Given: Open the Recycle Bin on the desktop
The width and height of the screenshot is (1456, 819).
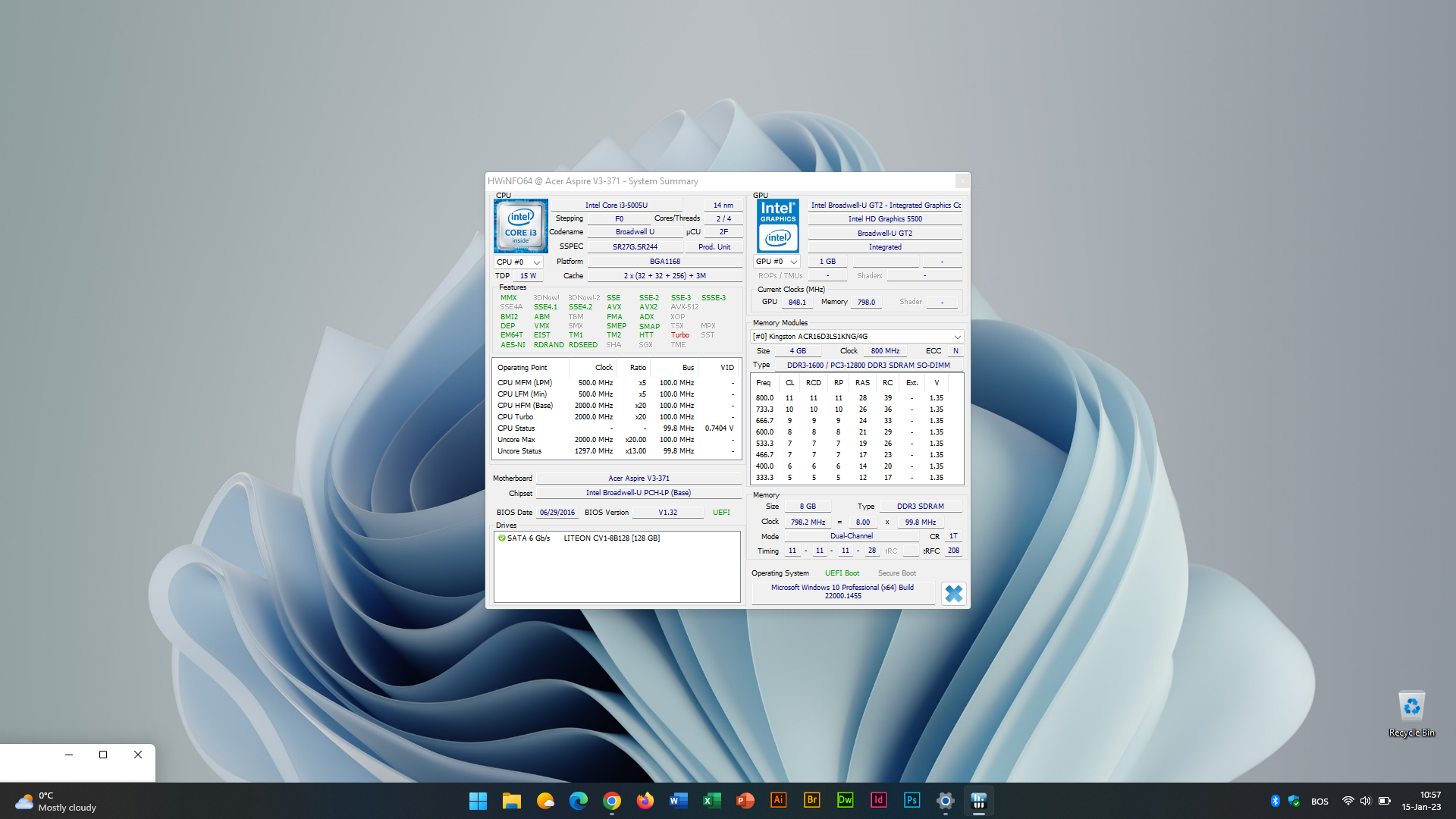Looking at the screenshot, I should (x=1411, y=714).
